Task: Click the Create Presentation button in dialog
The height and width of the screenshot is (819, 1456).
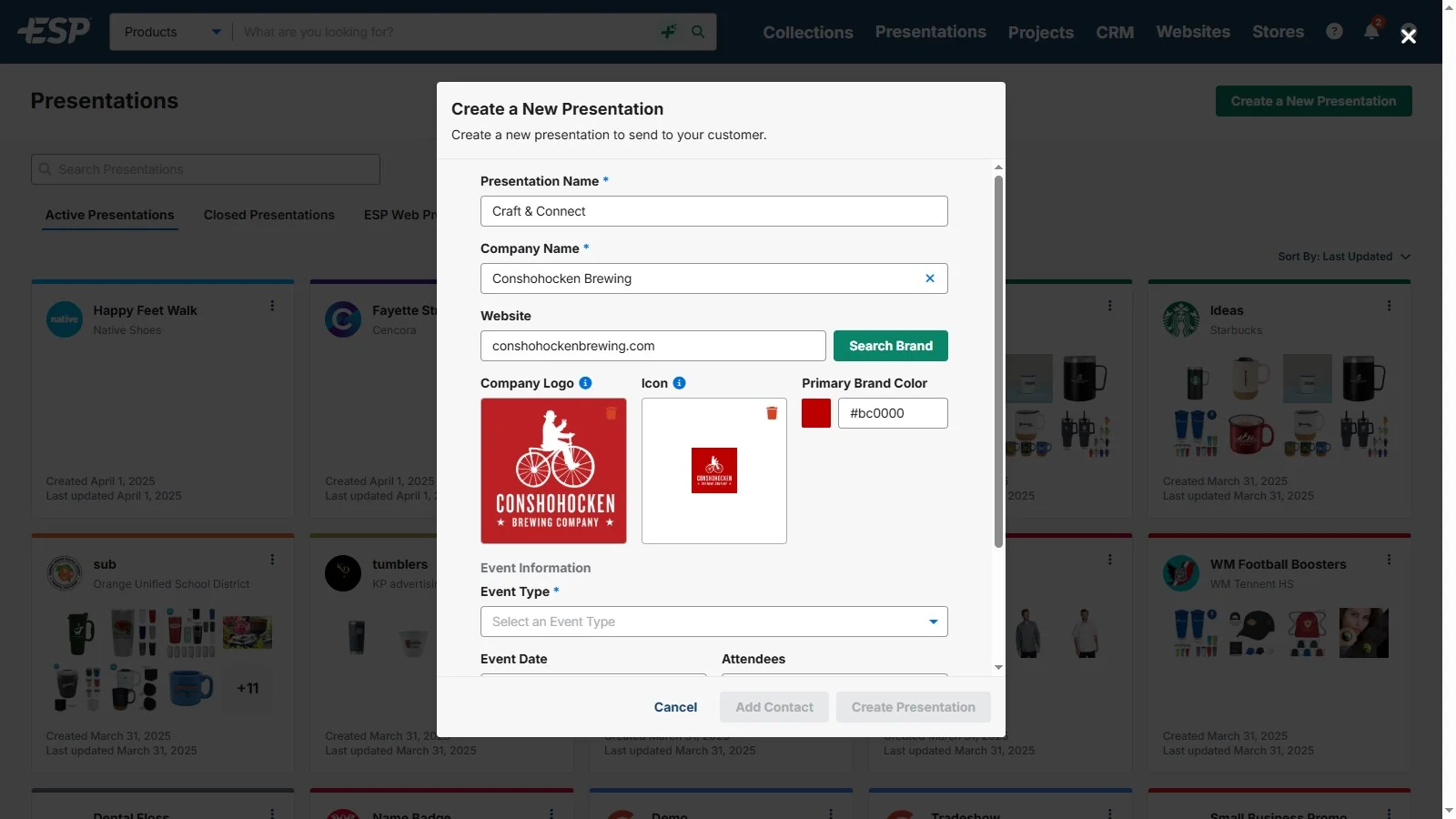Action: click(x=914, y=707)
